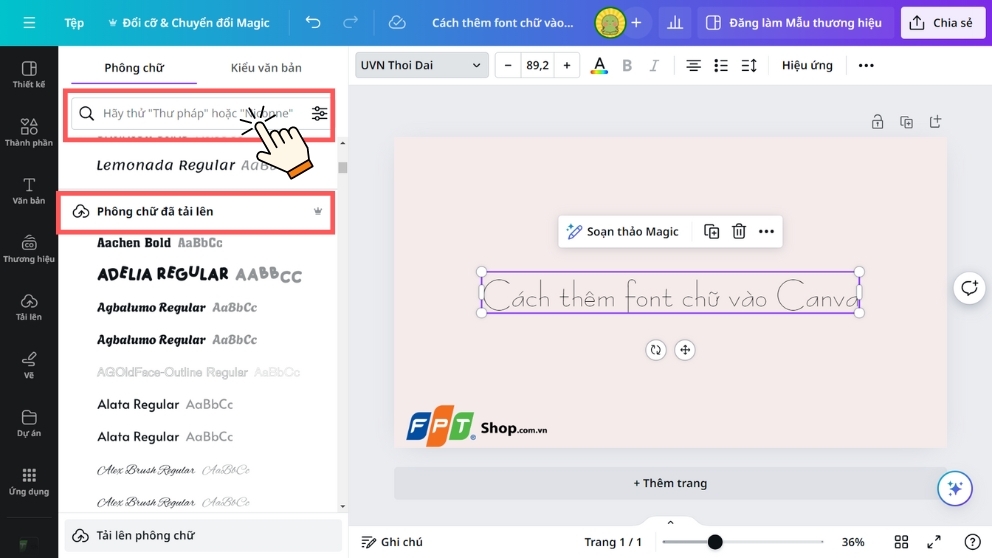Open the user profile avatar
This screenshot has width=992, height=558.
coord(610,23)
